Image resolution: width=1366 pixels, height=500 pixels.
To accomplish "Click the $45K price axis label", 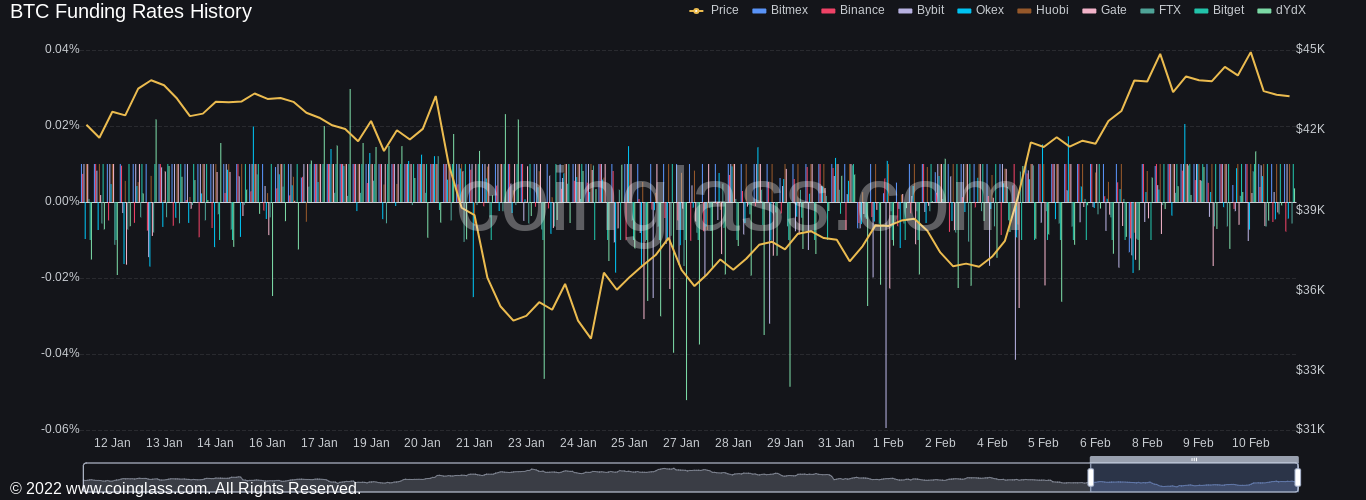I will (x=1310, y=49).
